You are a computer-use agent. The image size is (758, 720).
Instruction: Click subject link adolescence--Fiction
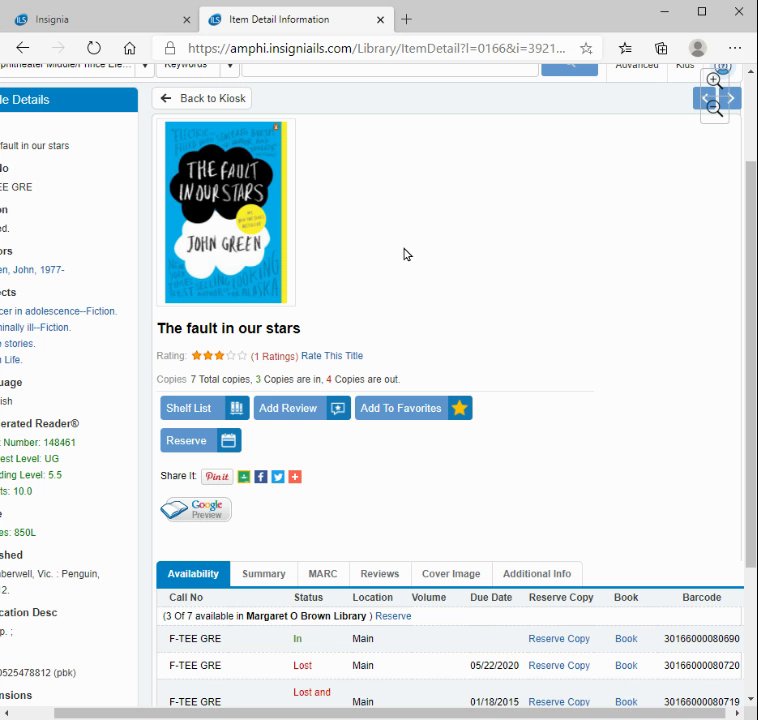(x=58, y=311)
